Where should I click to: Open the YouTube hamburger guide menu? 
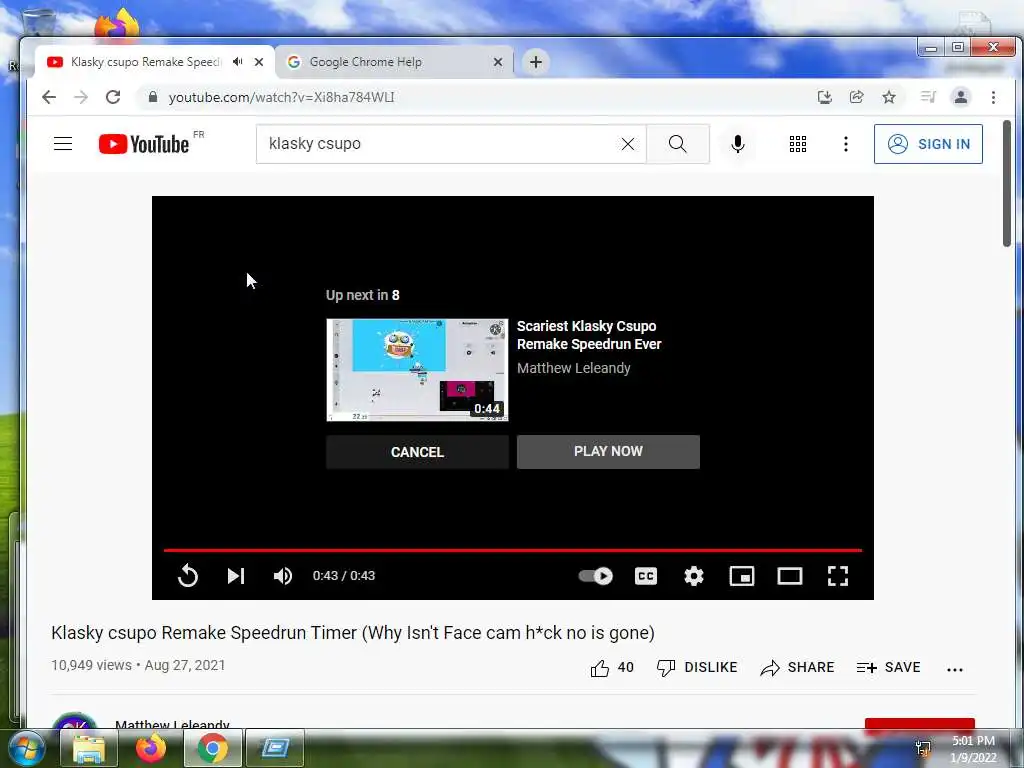63,144
